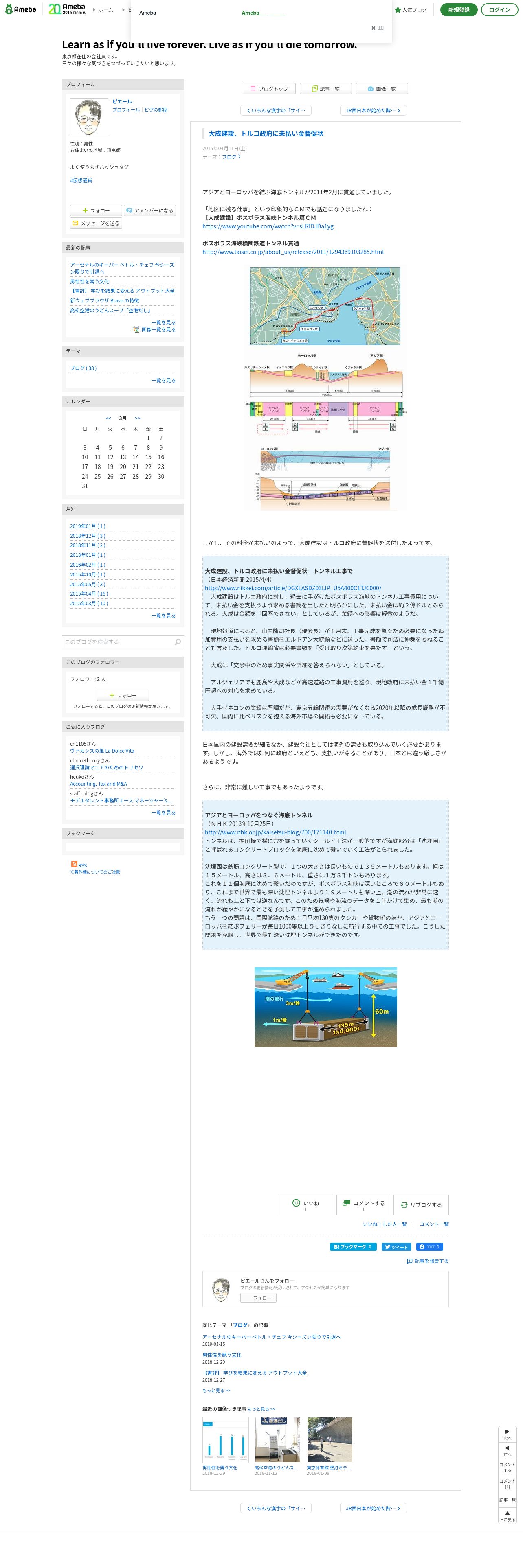The width and height of the screenshot is (523, 1568).
Task: Open the Bosphorus tunnel map image
Action: [x=325, y=388]
